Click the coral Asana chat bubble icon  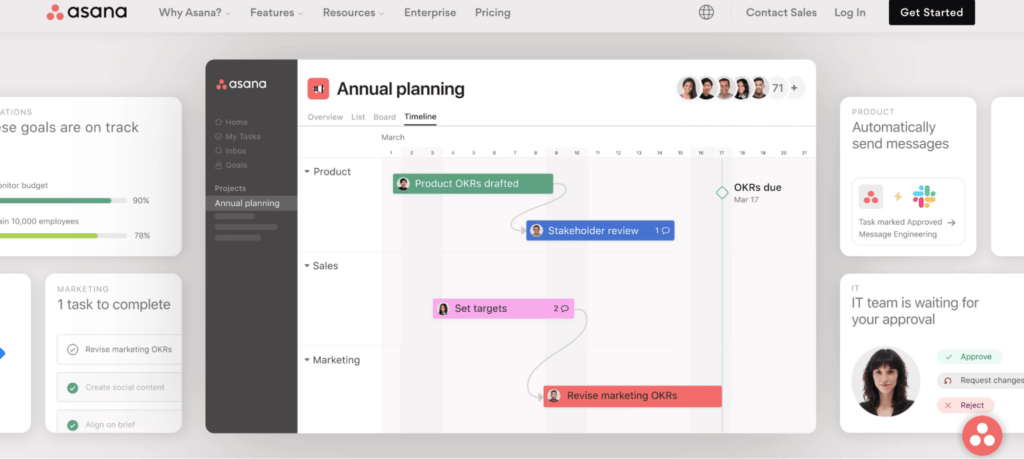tap(982, 436)
